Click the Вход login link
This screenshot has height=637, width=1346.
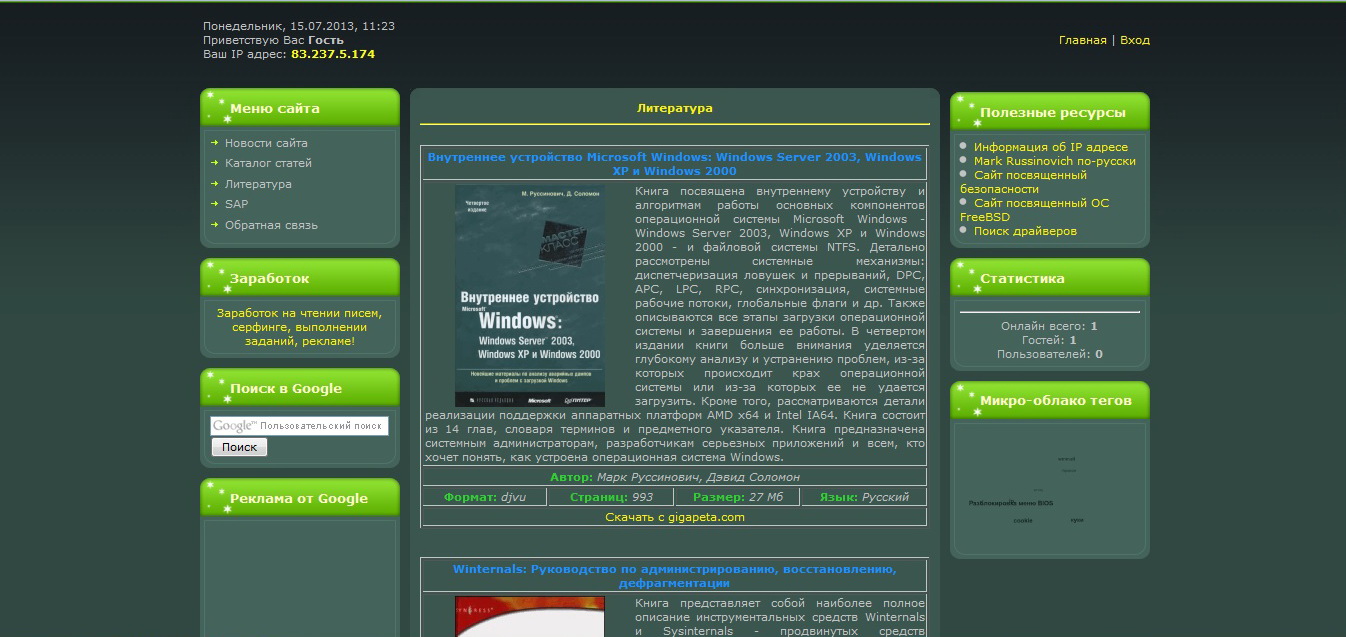pos(1135,40)
